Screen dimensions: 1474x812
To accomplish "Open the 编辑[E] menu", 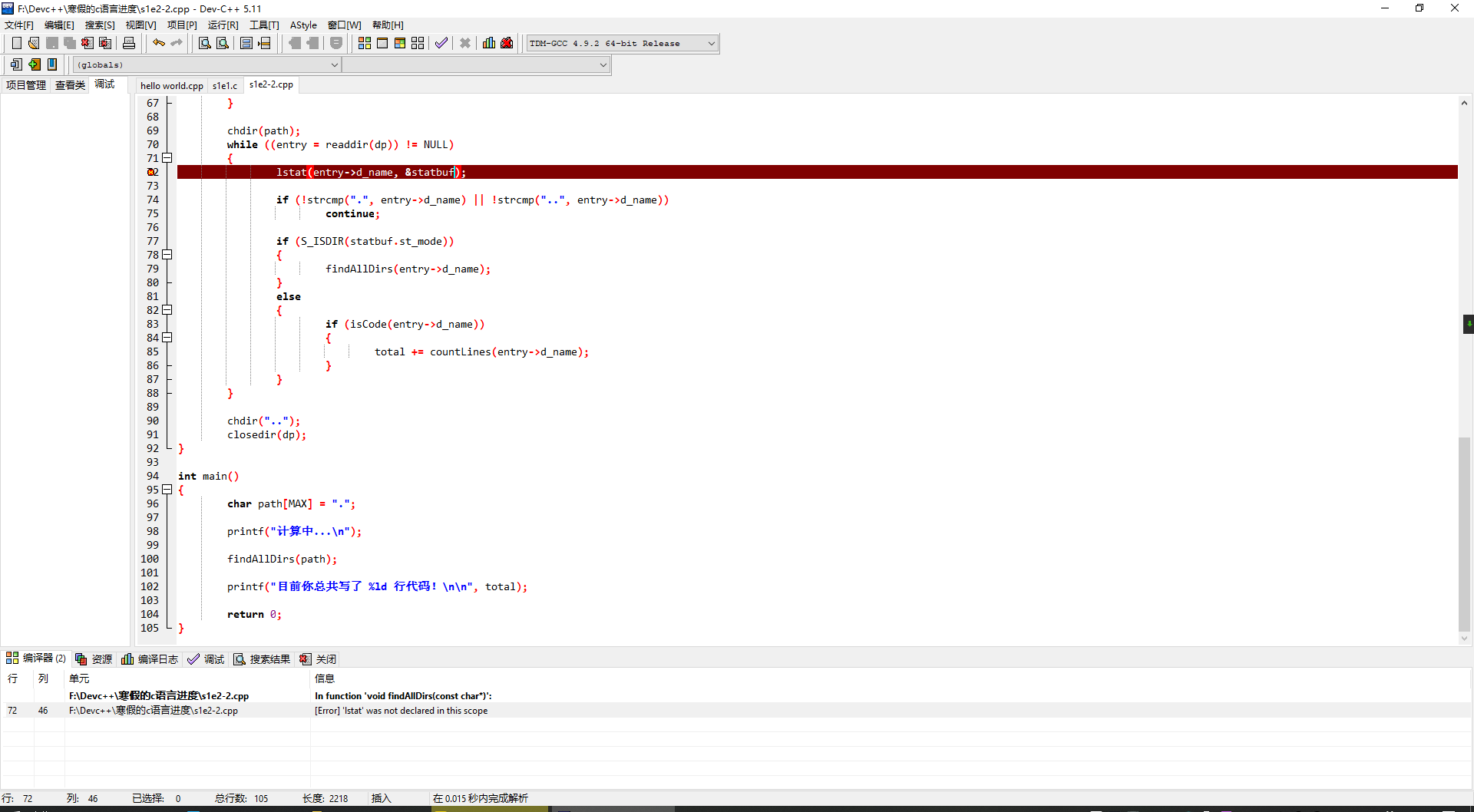I will [59, 25].
